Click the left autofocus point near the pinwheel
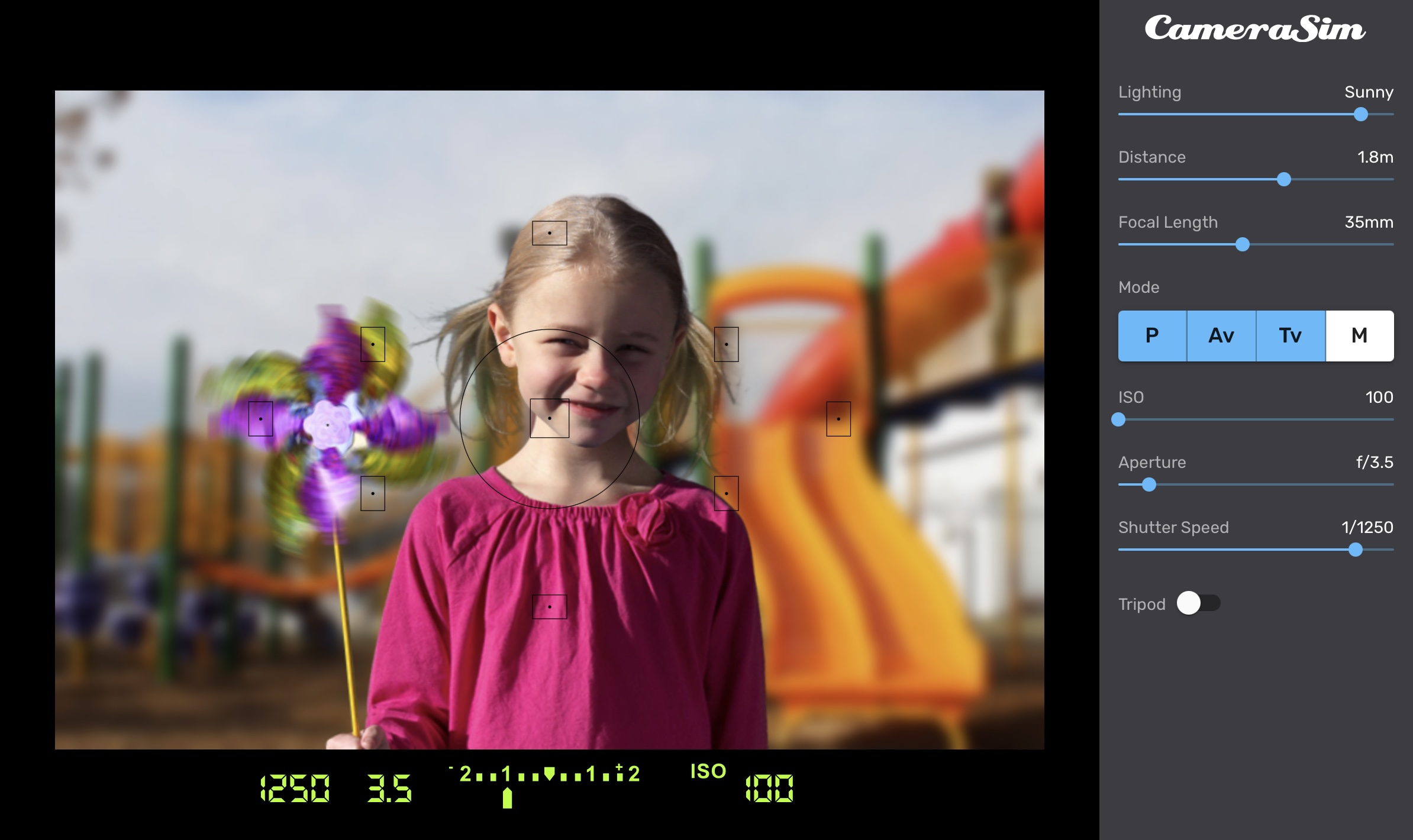The width and height of the screenshot is (1413, 840). tap(260, 419)
